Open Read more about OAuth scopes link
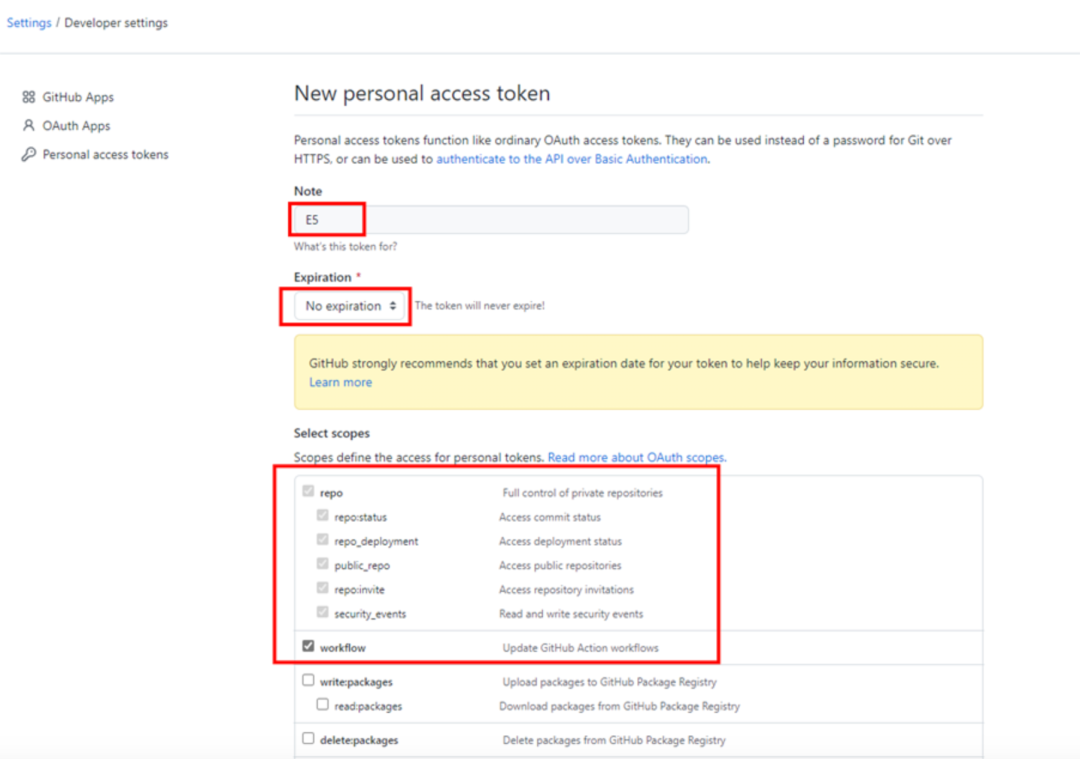Viewport: 1080px width, 759px height. pyautogui.click(x=636, y=457)
